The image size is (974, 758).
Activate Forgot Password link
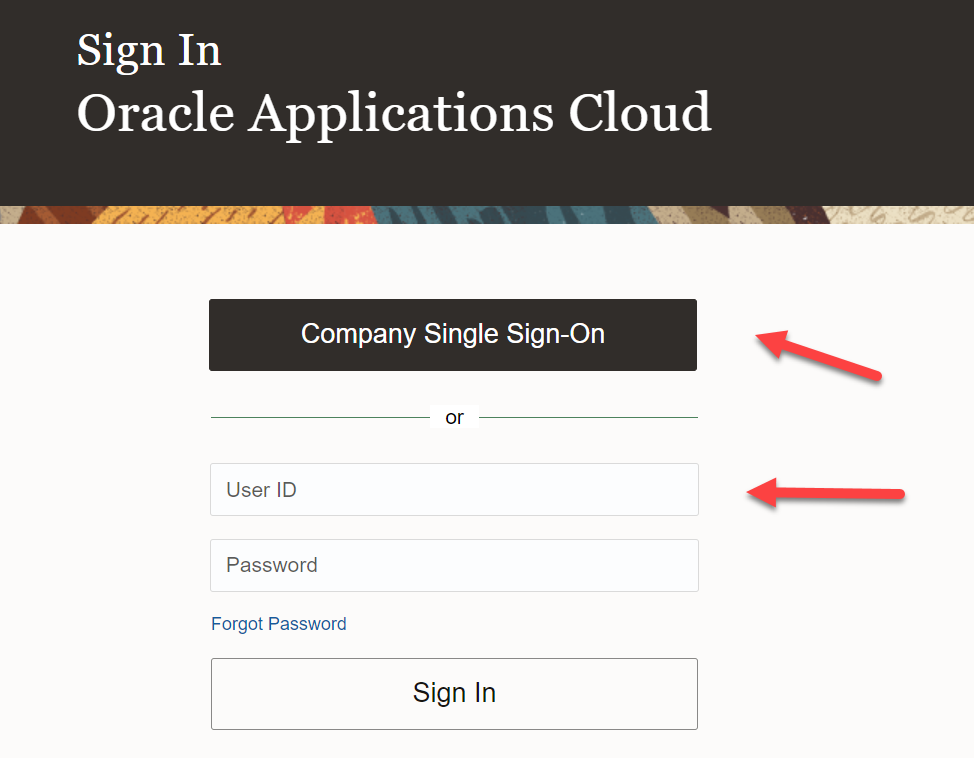tap(278, 623)
